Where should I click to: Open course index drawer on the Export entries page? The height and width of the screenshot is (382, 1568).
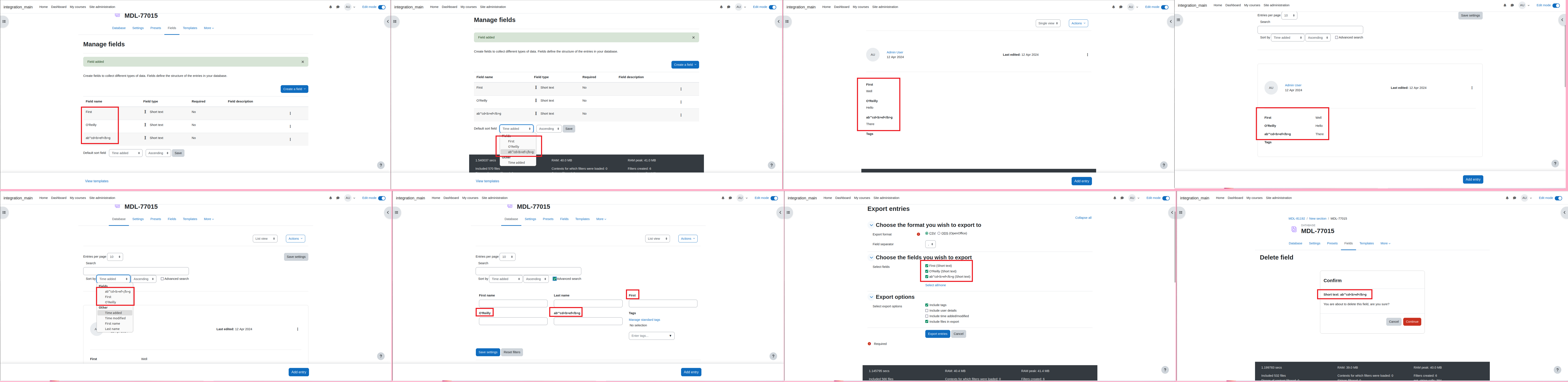[x=788, y=212]
